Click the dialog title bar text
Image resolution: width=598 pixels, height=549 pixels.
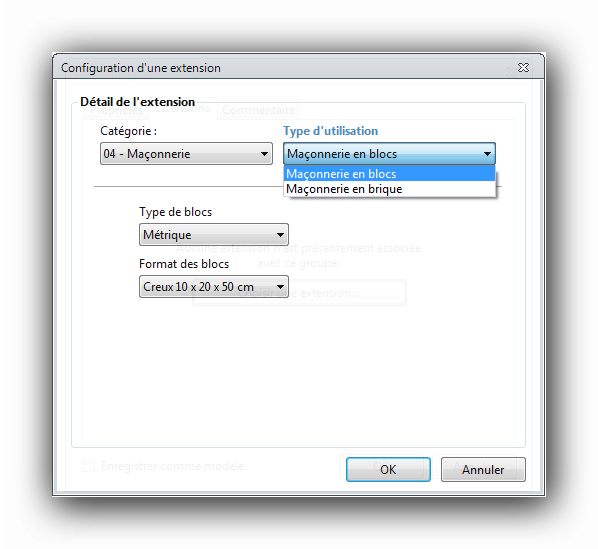141,68
